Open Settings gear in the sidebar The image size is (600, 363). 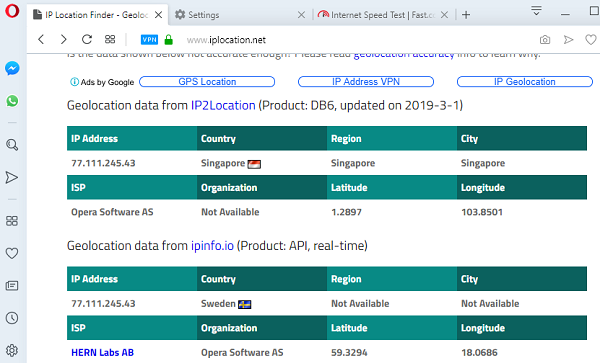tap(12, 350)
